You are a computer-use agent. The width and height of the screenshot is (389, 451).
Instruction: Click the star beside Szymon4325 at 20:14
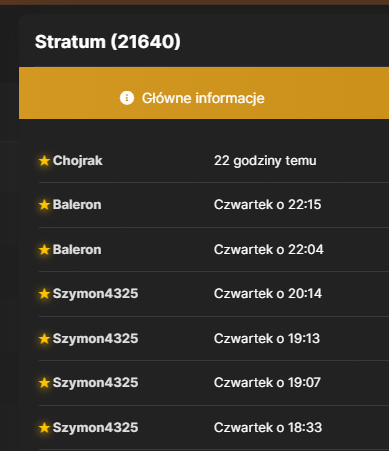click(x=44, y=294)
